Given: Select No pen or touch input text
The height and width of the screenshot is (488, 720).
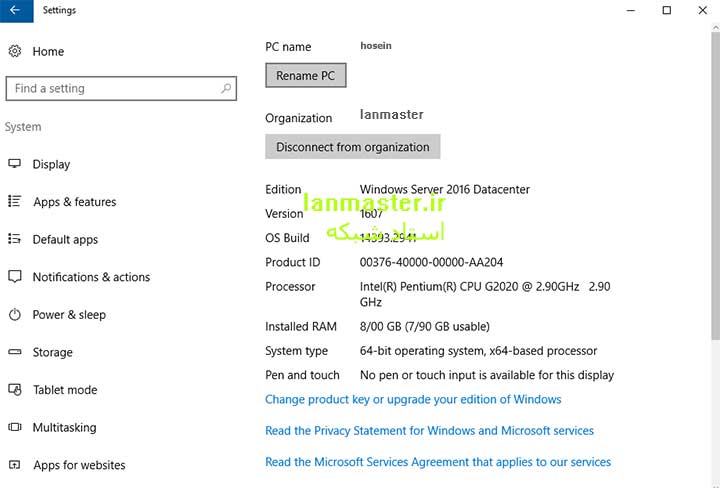Looking at the screenshot, I should coord(487,375).
